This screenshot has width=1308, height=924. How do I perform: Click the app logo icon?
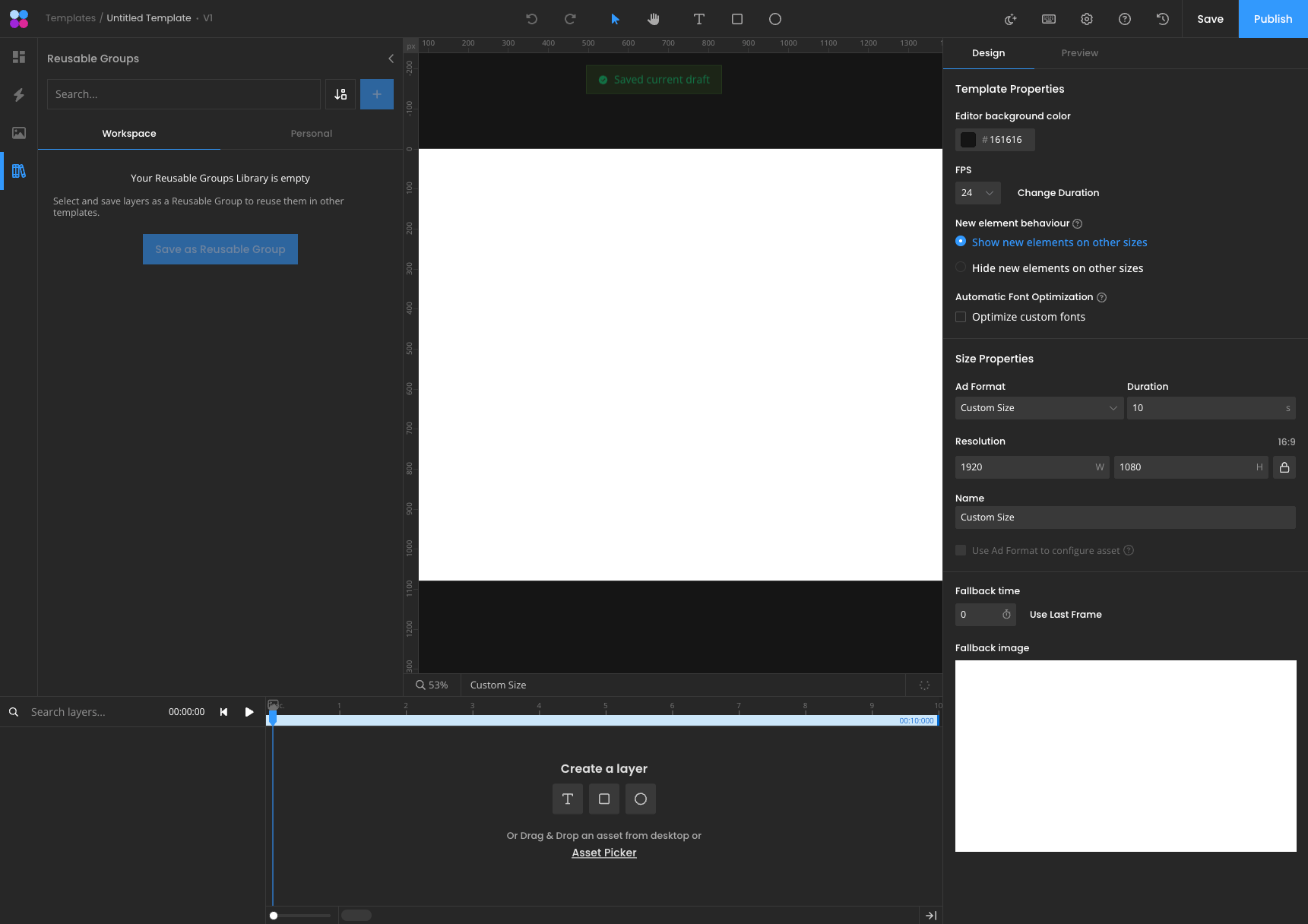[19, 19]
